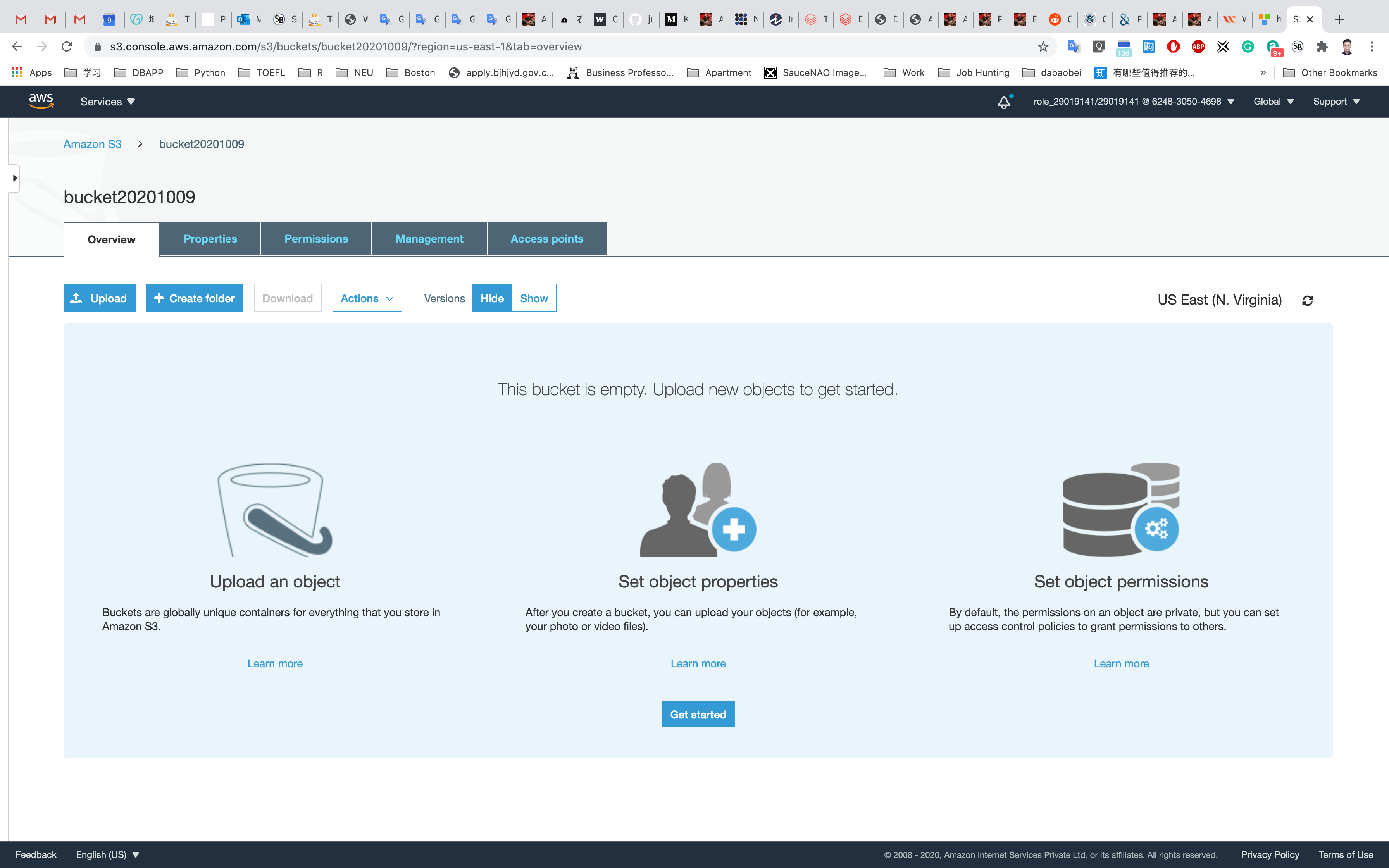Open the Amazon S3 breadcrumb link

(92, 144)
